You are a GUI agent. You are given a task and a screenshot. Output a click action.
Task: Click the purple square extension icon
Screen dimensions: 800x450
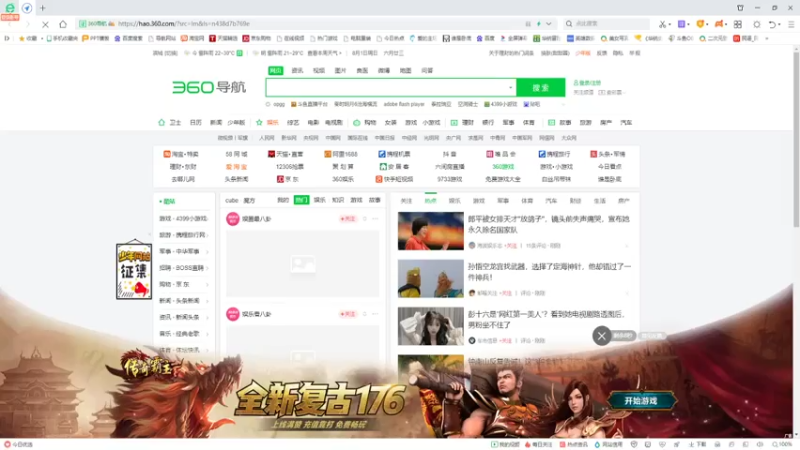tap(681, 24)
